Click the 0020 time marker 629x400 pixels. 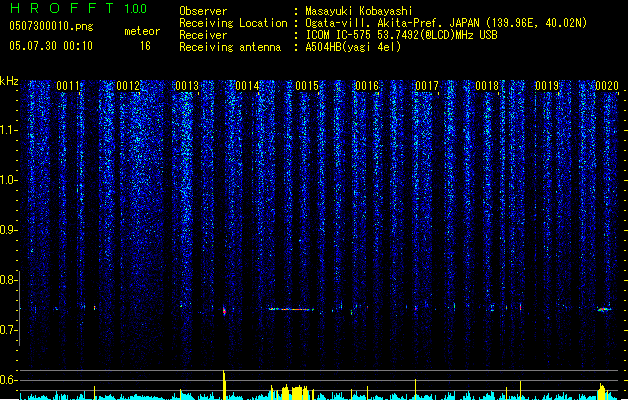[607, 86]
